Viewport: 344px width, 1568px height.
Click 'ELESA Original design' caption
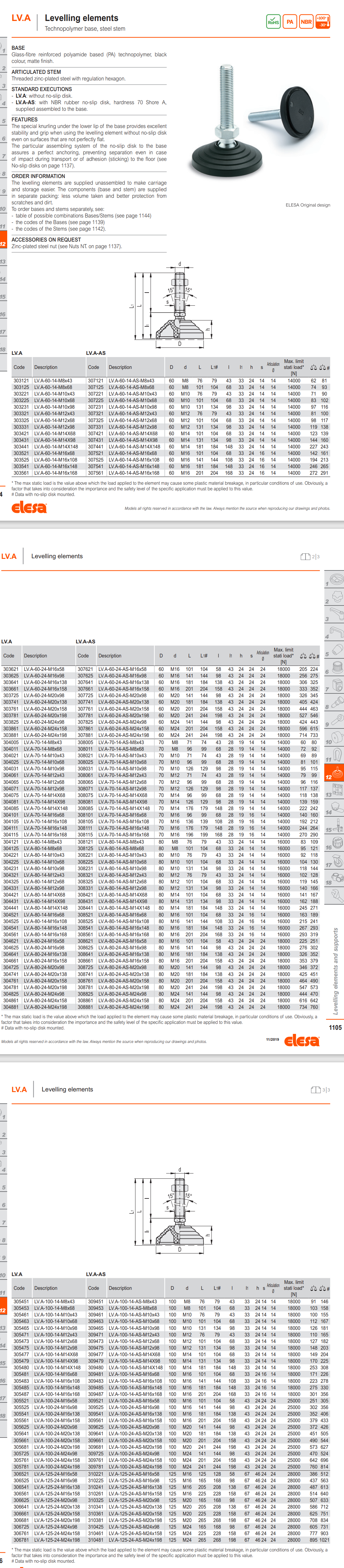[308, 205]
